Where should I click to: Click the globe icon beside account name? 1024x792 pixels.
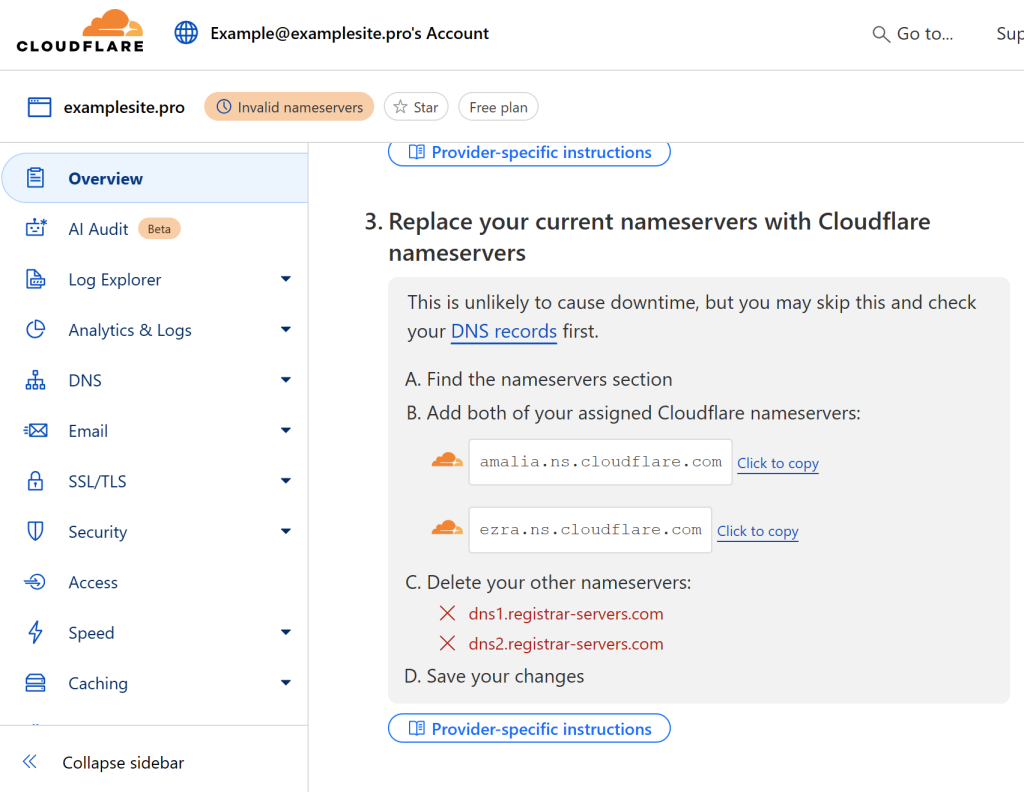(x=186, y=33)
